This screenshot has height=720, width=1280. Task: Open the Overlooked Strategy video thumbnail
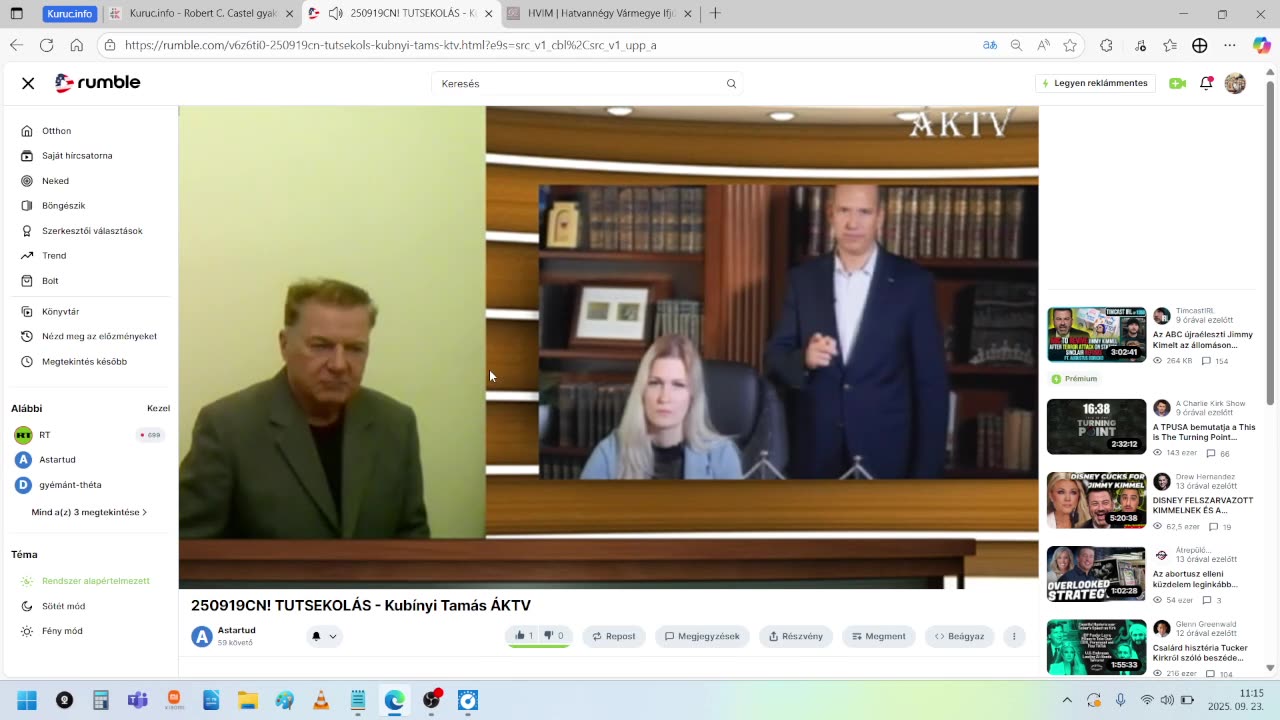click(x=1097, y=574)
